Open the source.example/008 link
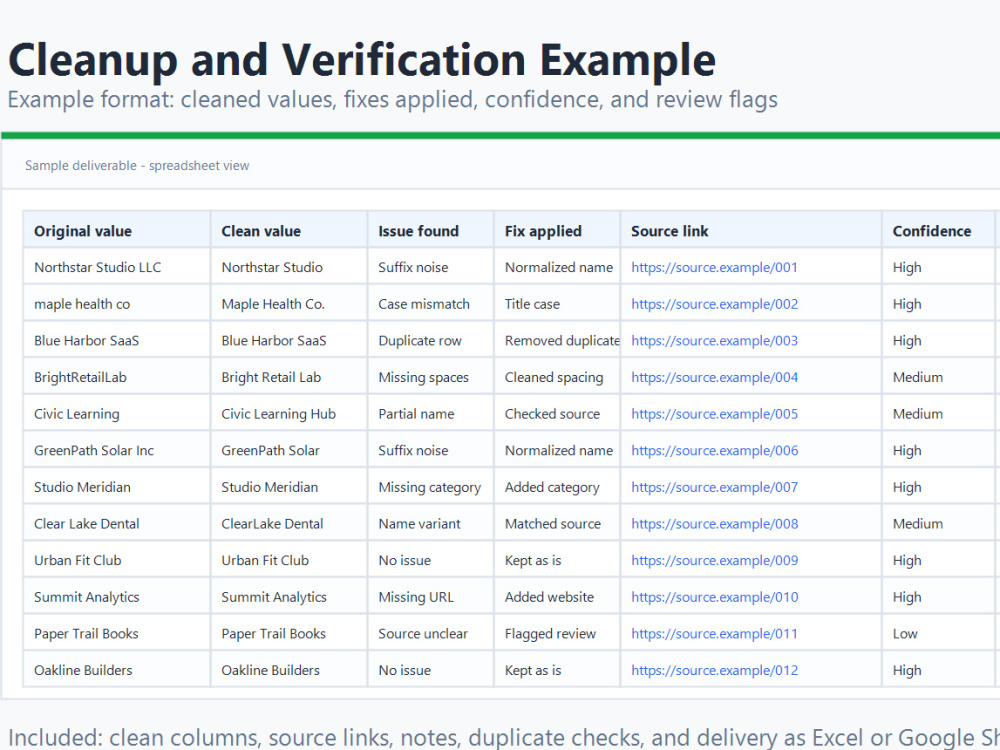 714,524
